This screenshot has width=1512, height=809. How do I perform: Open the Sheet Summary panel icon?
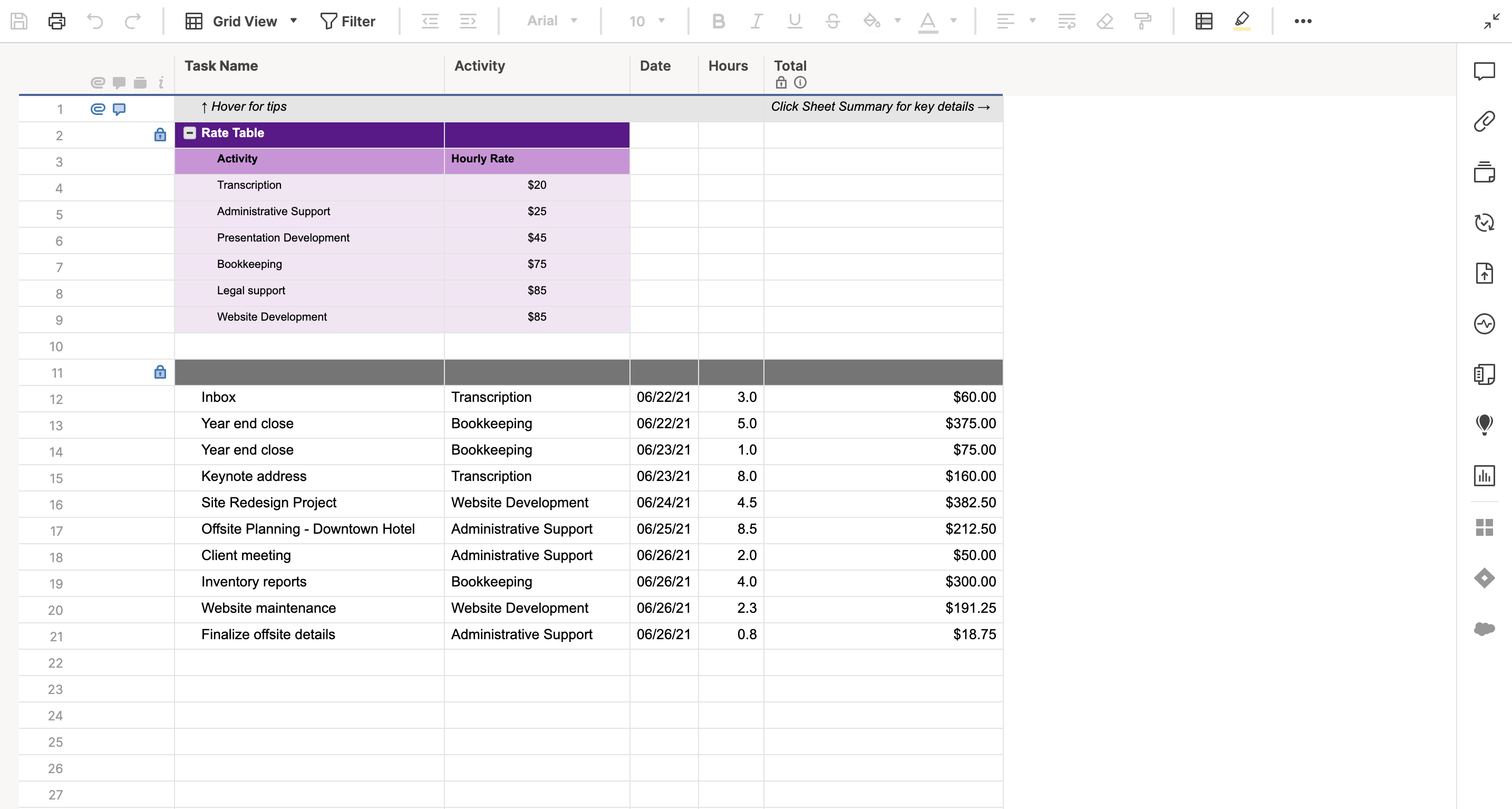coord(1484,374)
